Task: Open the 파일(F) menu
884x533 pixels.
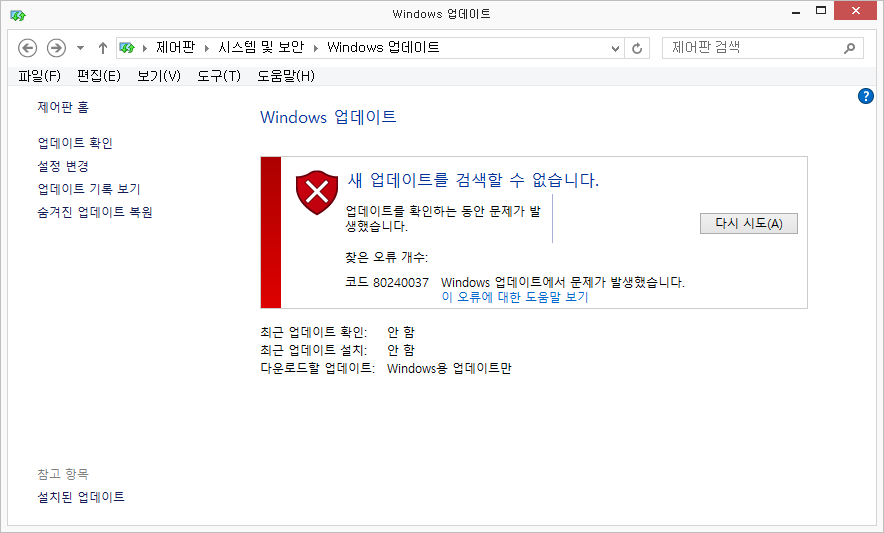Action: [x=39, y=76]
